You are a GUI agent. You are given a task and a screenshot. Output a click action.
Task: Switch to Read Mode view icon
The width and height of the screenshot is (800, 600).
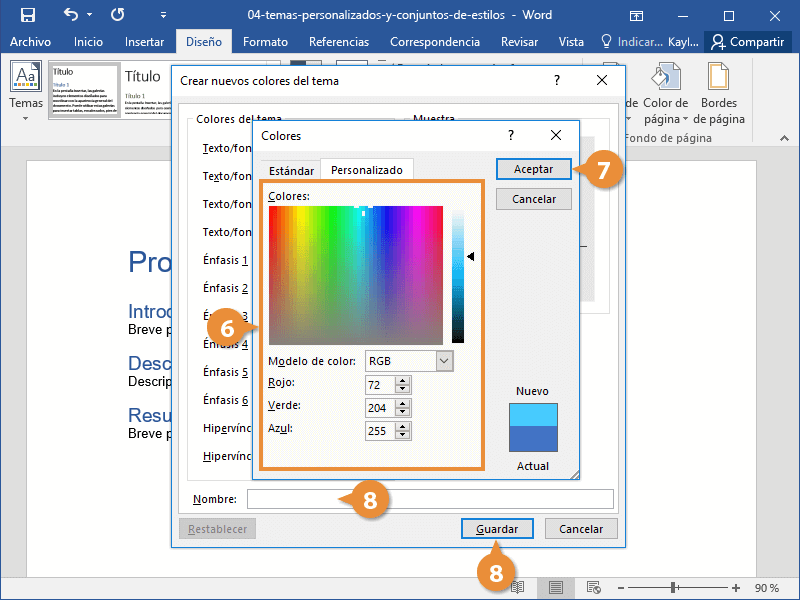pyautogui.click(x=518, y=588)
